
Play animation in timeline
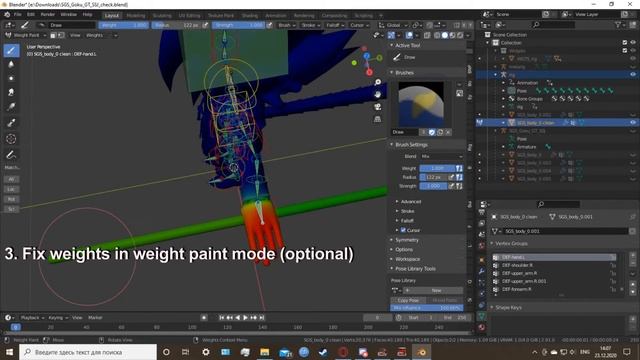245,318
